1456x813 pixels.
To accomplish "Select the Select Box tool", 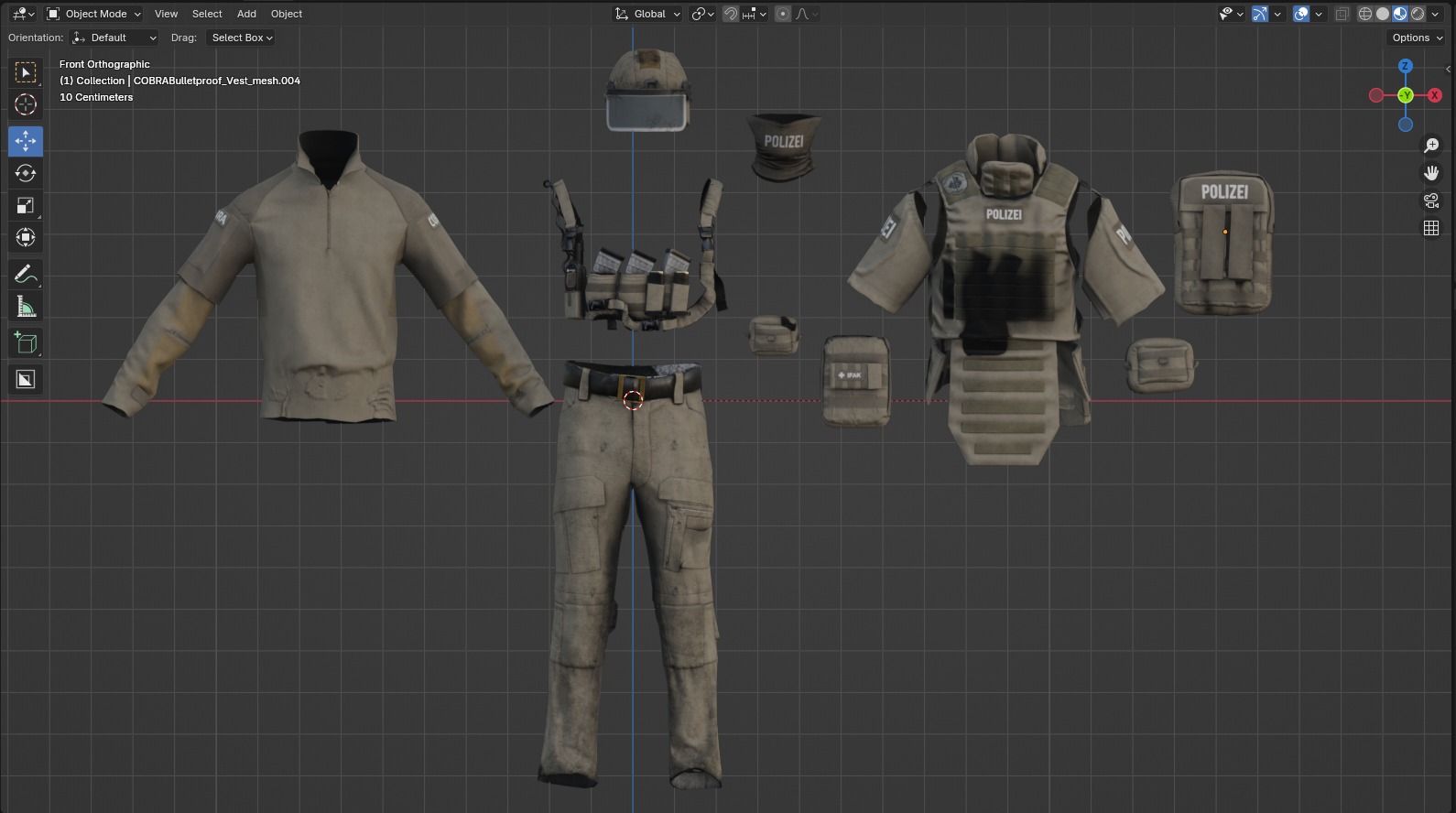I will [26, 72].
